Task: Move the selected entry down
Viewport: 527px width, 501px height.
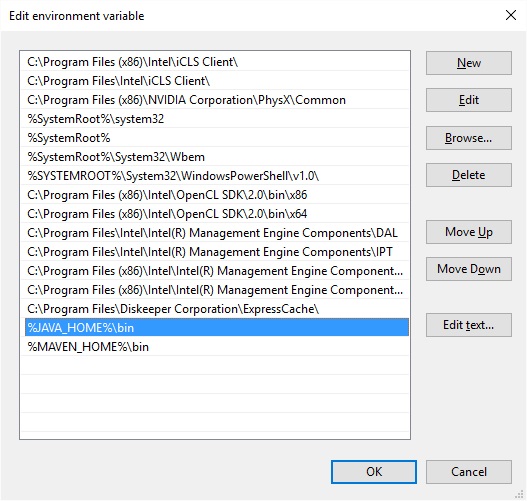Action: point(469,269)
